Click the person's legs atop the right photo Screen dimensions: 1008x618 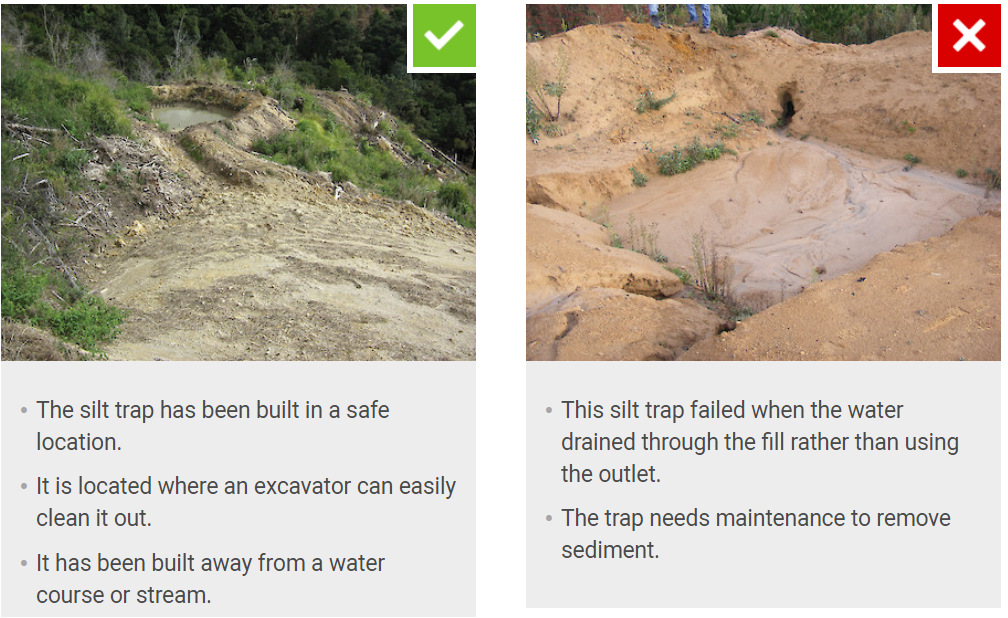[x=680, y=16]
